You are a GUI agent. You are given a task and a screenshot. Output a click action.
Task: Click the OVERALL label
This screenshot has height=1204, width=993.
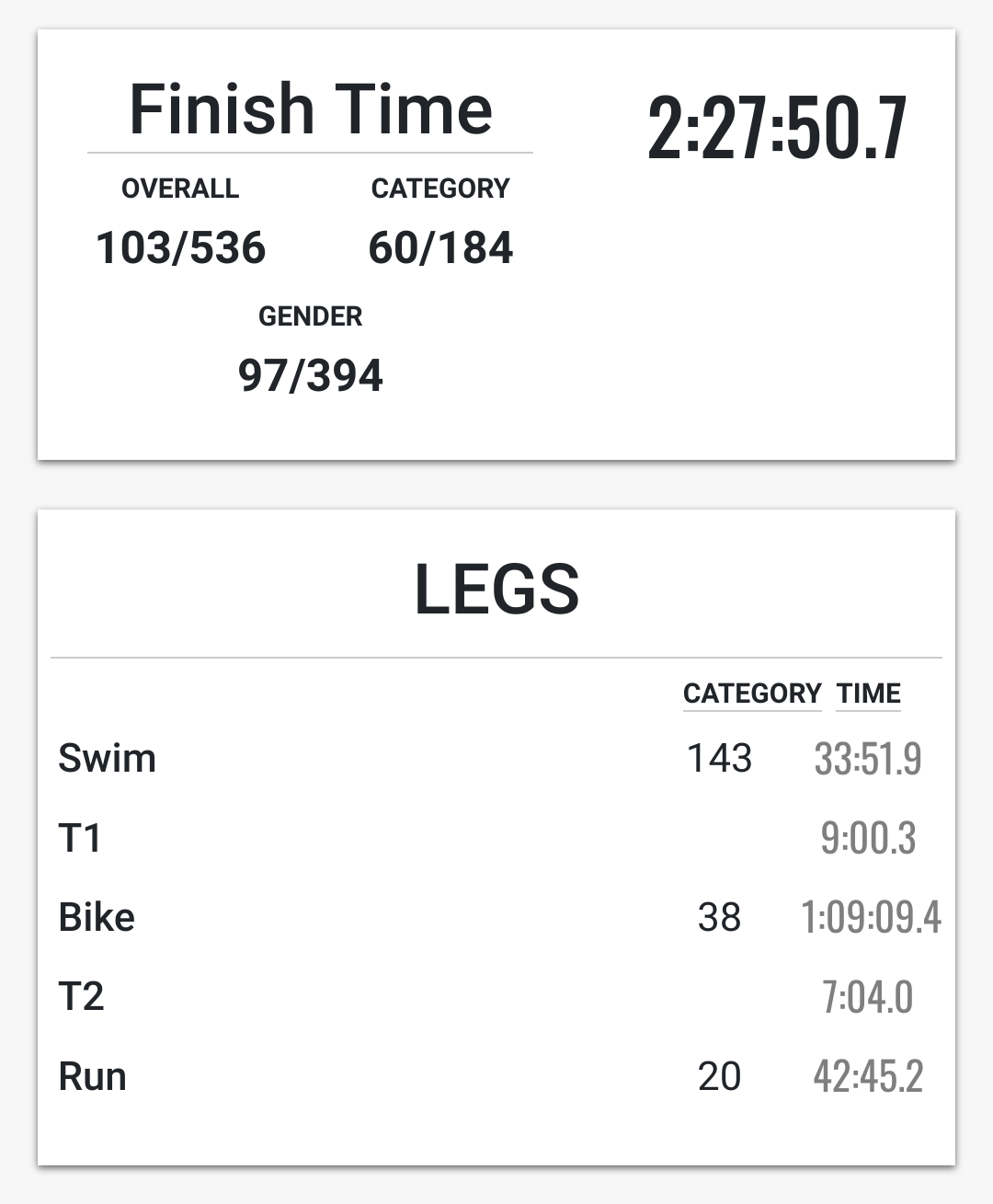180,189
